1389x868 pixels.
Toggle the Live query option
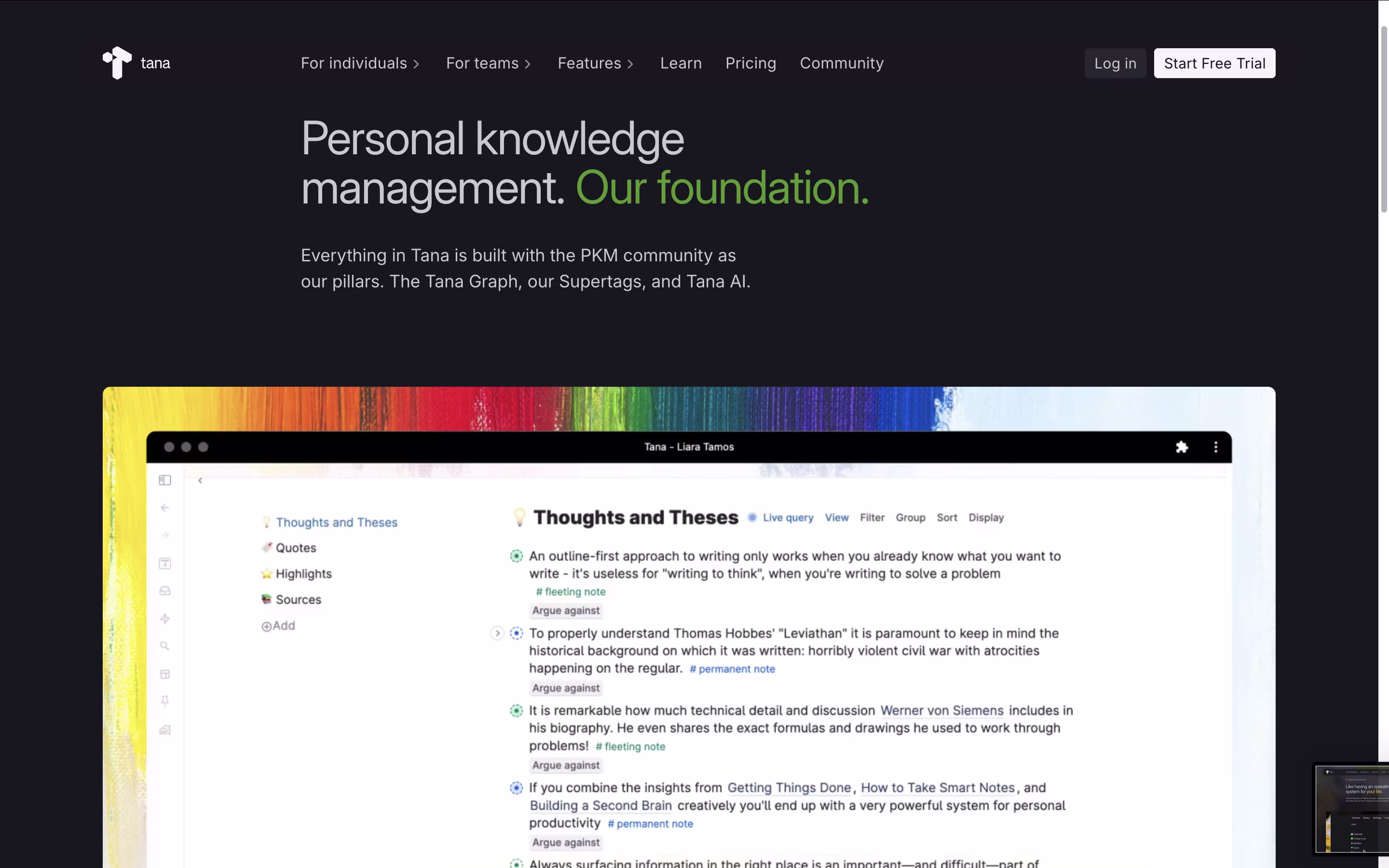(x=781, y=517)
